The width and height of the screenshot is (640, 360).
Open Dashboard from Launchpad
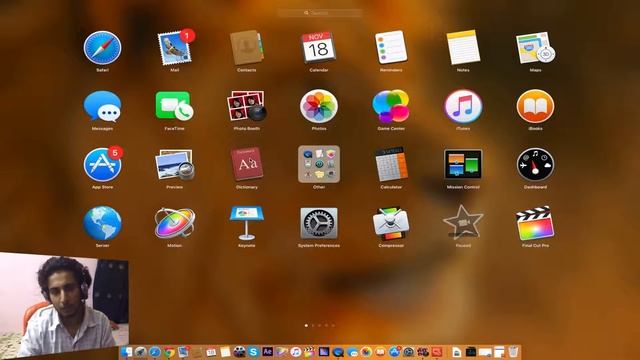coord(535,164)
